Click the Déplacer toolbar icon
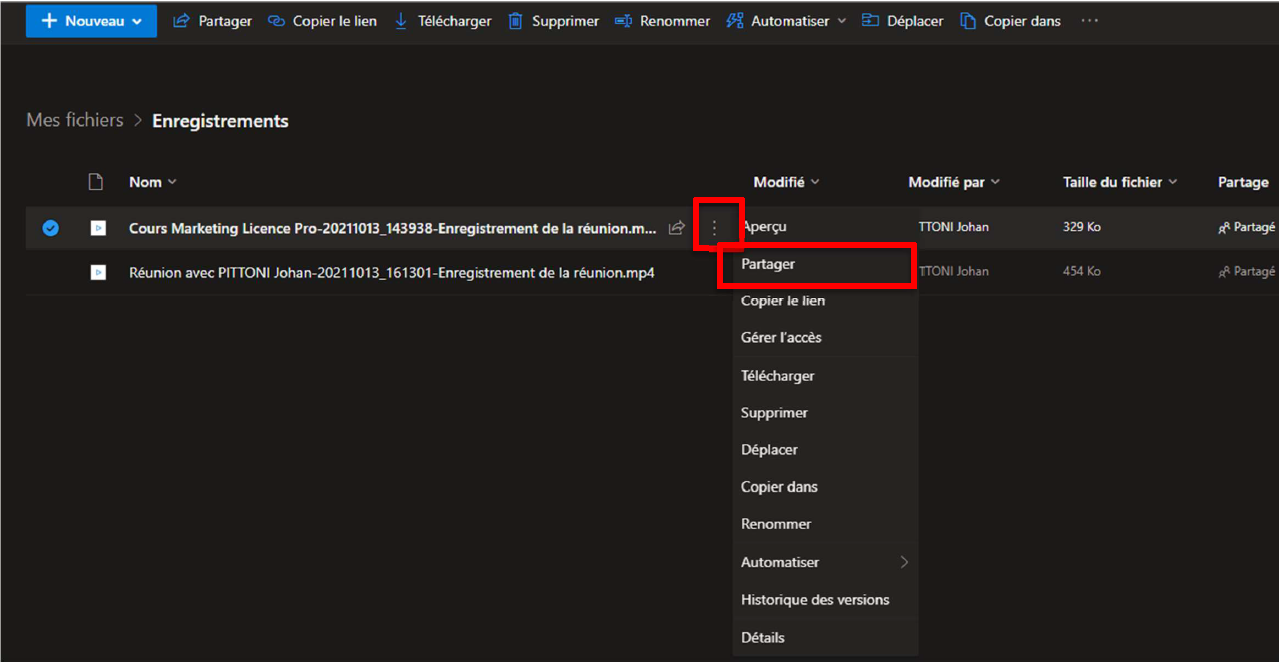Image resolution: width=1279 pixels, height=662 pixels. coord(870,21)
